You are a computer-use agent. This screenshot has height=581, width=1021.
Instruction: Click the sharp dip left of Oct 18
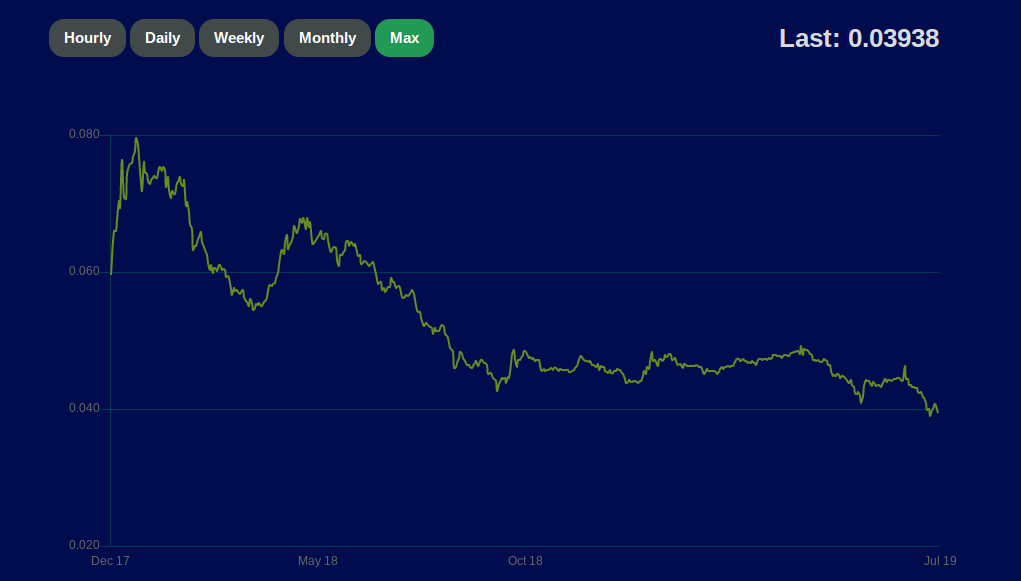tap(497, 389)
